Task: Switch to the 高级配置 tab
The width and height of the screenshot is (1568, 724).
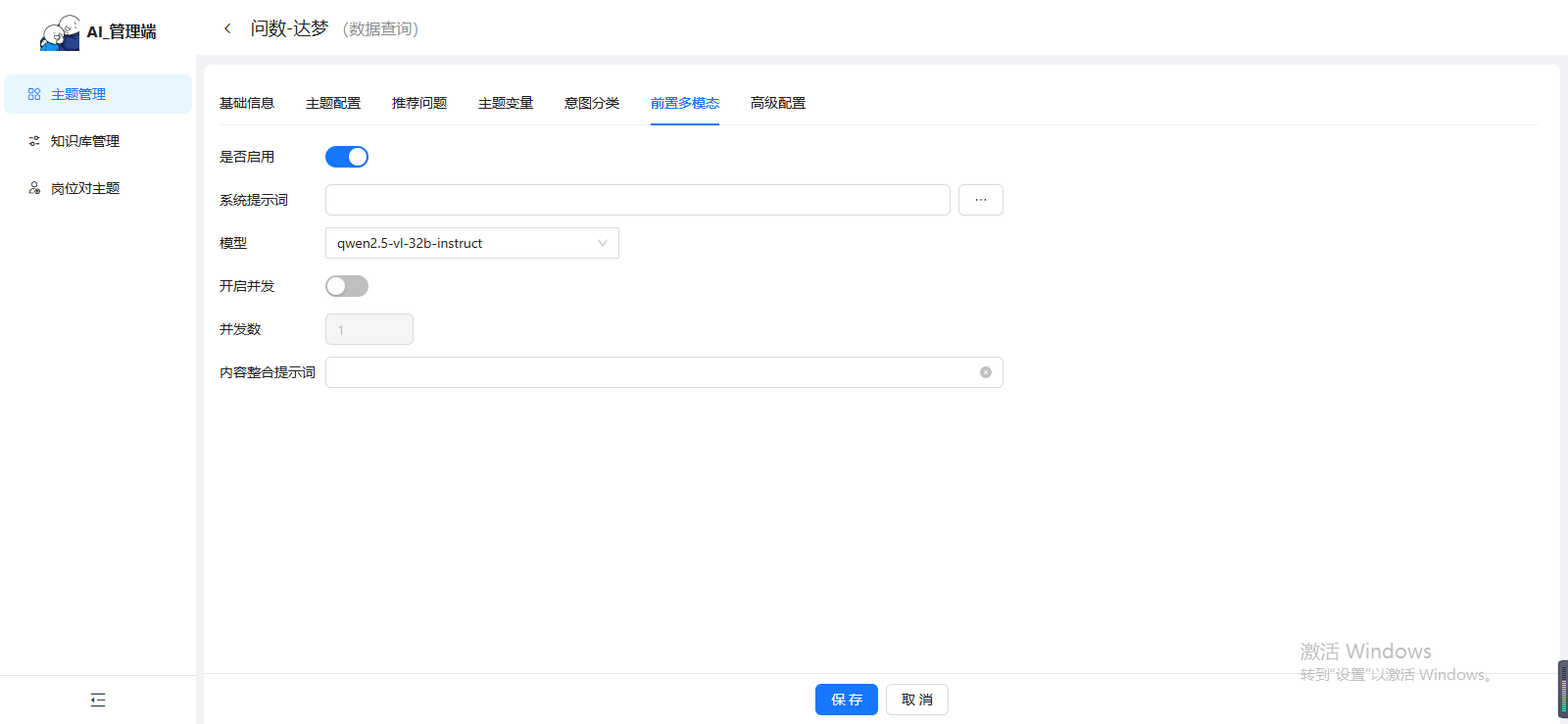Action: point(777,103)
